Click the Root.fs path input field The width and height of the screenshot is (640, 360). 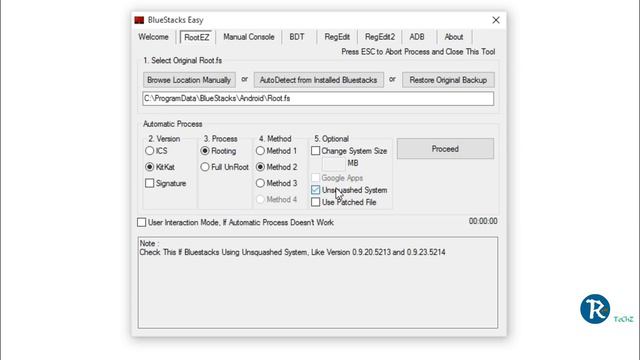[x=318, y=98]
